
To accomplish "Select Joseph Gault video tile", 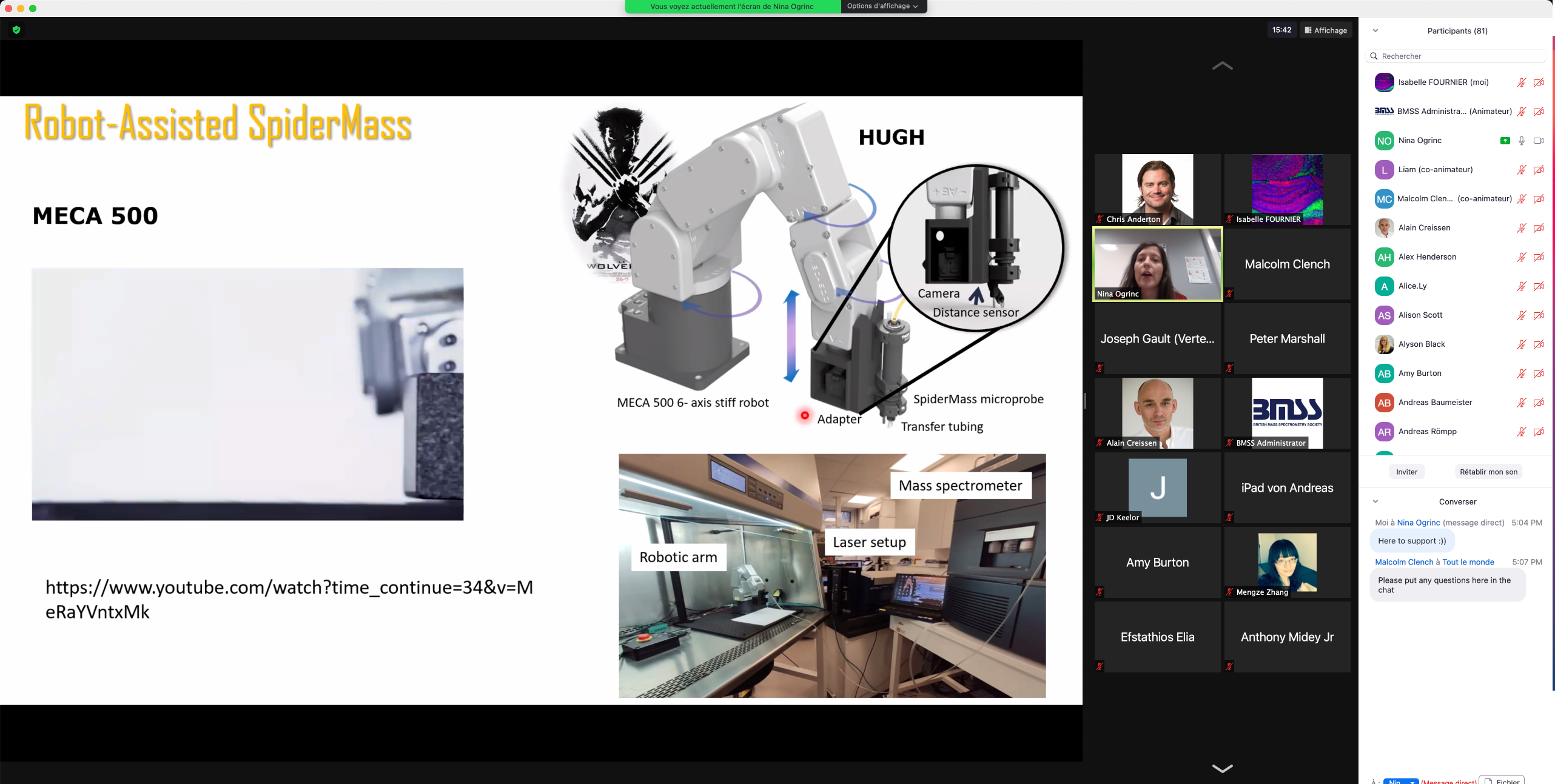I will [x=1157, y=338].
